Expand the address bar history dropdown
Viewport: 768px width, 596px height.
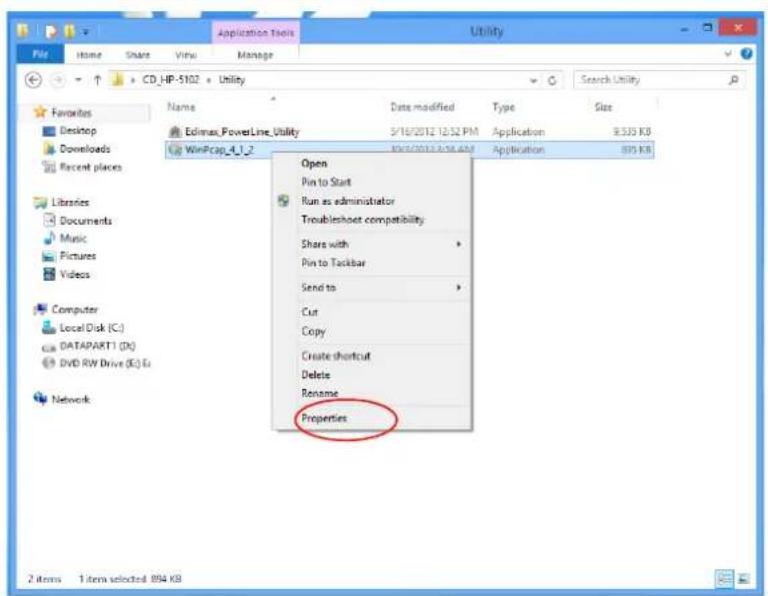533,80
